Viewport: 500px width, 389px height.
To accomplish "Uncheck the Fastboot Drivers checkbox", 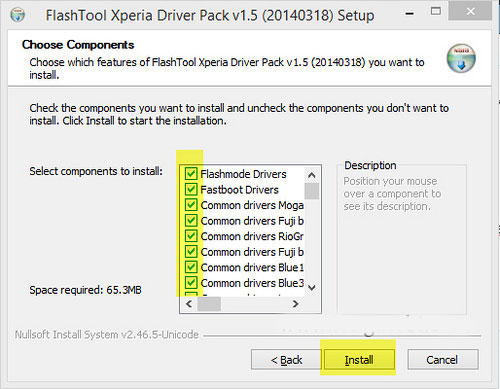I will [191, 189].
